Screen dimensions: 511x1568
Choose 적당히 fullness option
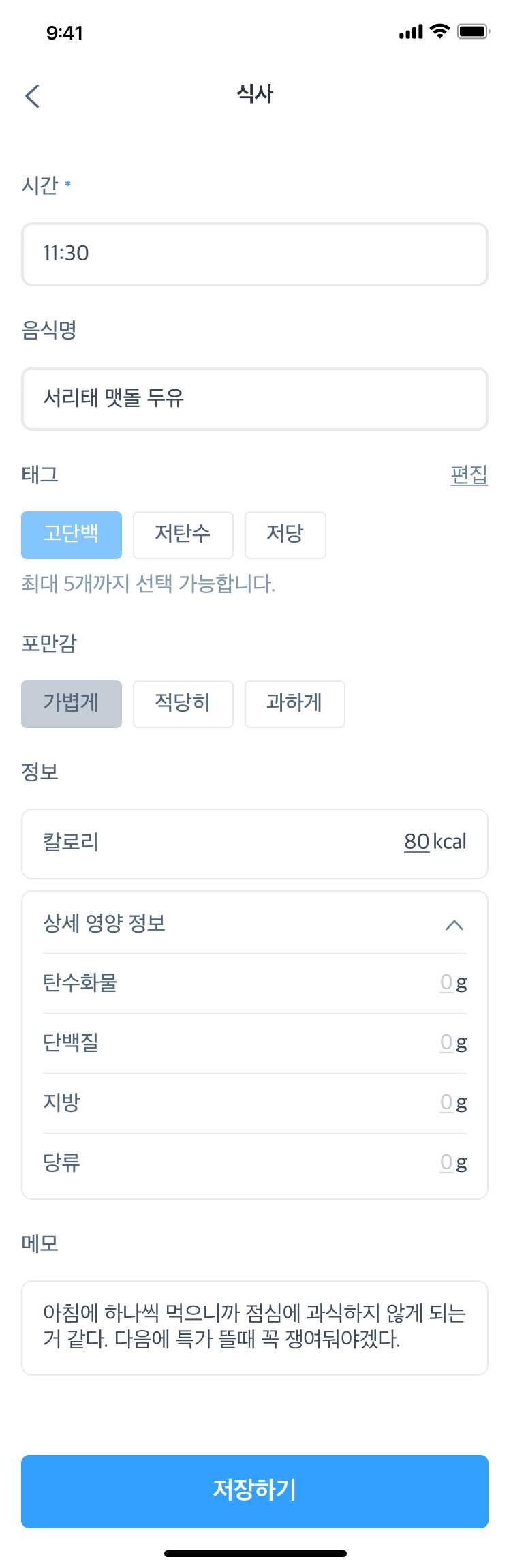point(183,704)
